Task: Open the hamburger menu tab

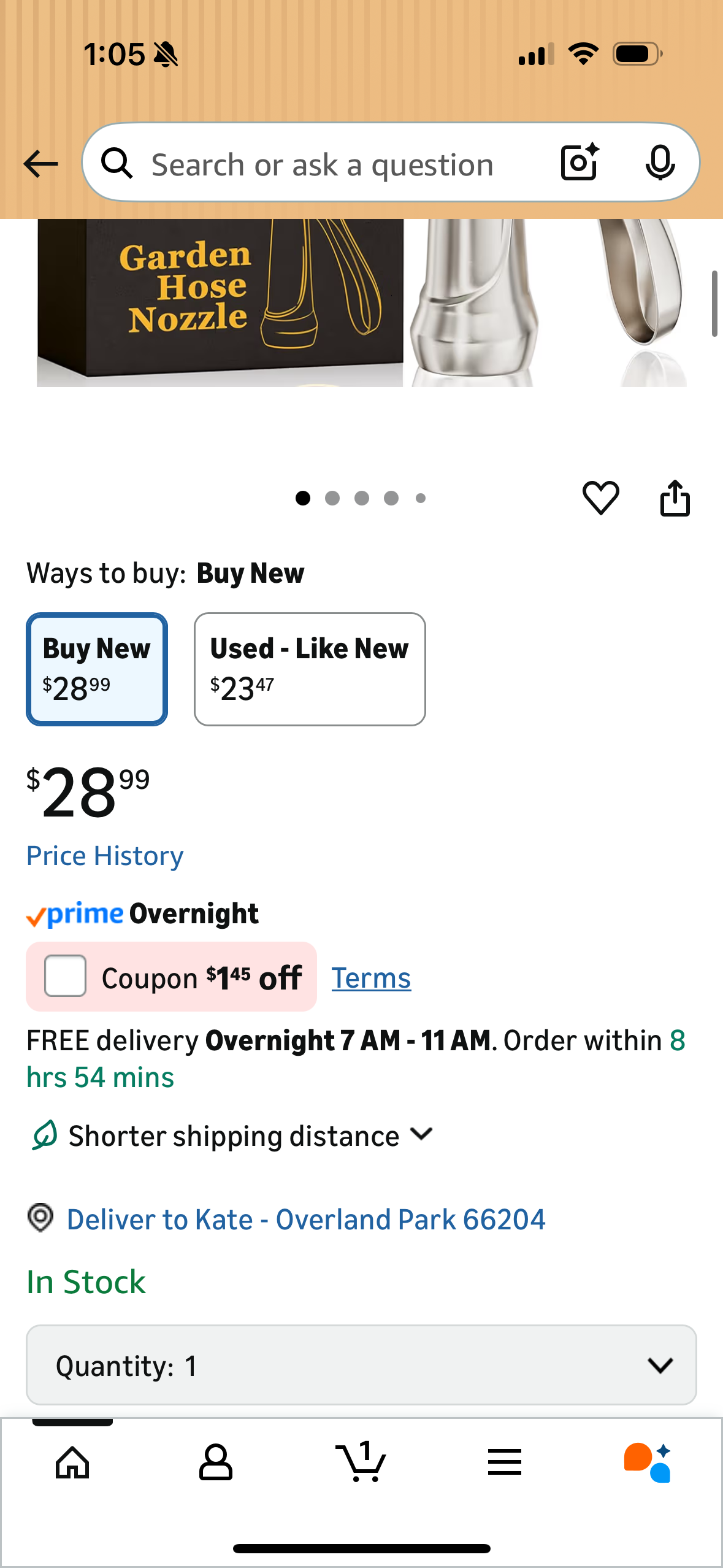Action: point(505,1462)
